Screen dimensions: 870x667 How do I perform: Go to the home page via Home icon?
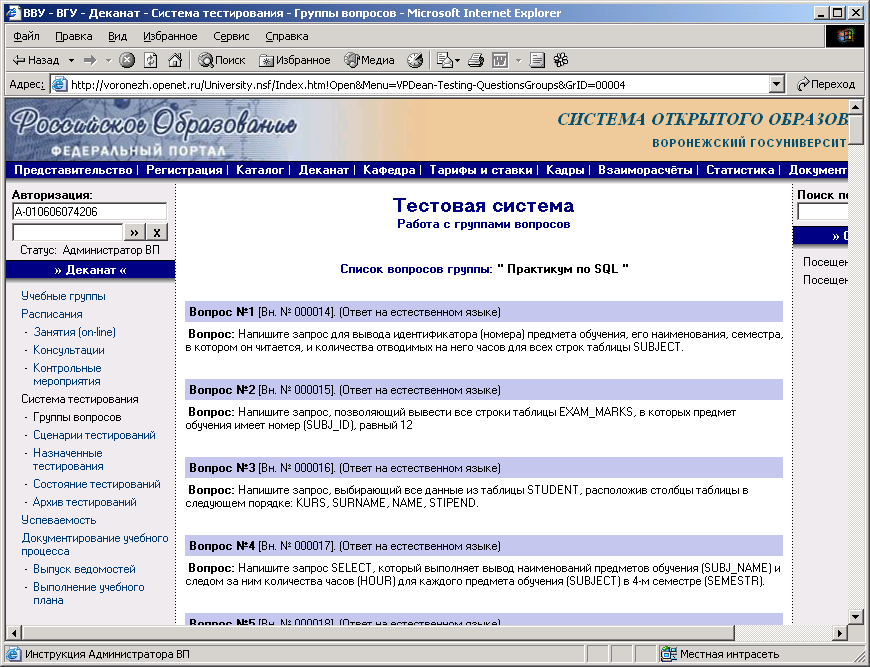(x=175, y=60)
